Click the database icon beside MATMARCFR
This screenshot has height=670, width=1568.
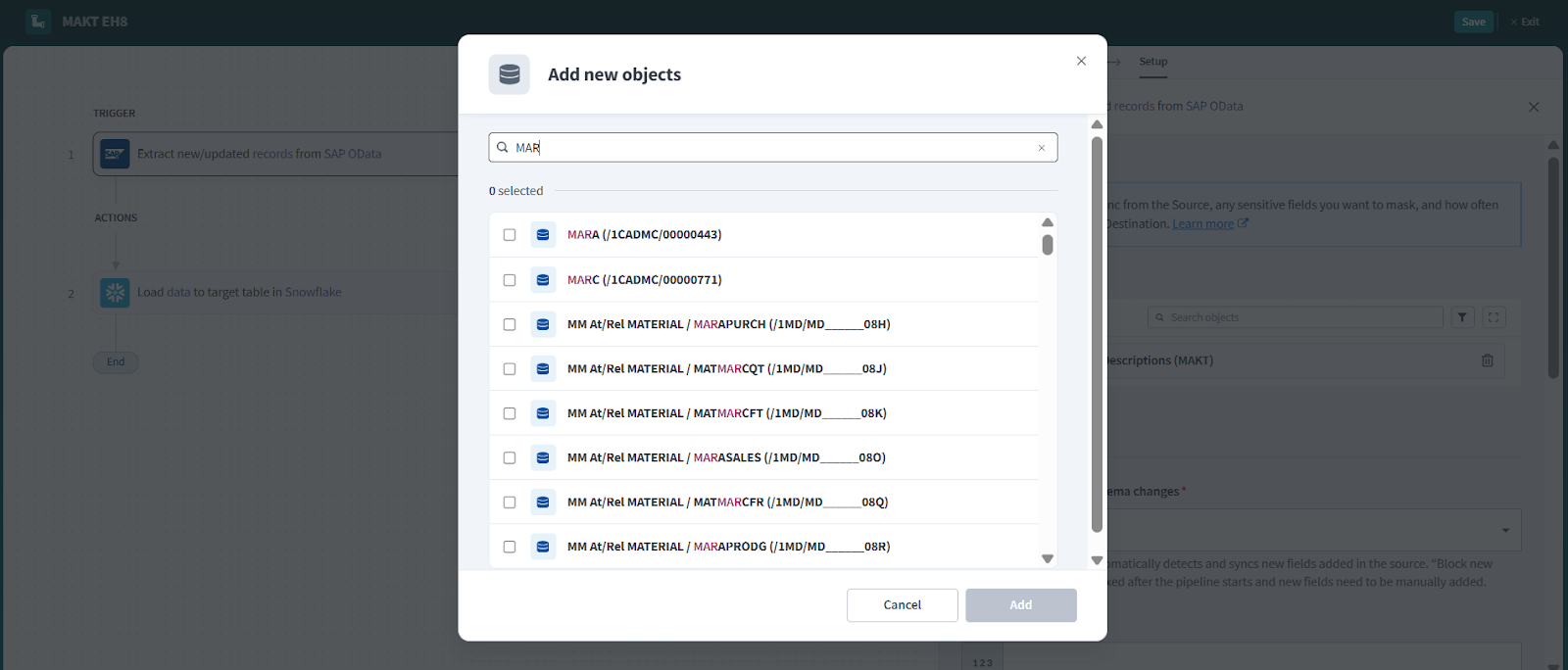(x=543, y=502)
